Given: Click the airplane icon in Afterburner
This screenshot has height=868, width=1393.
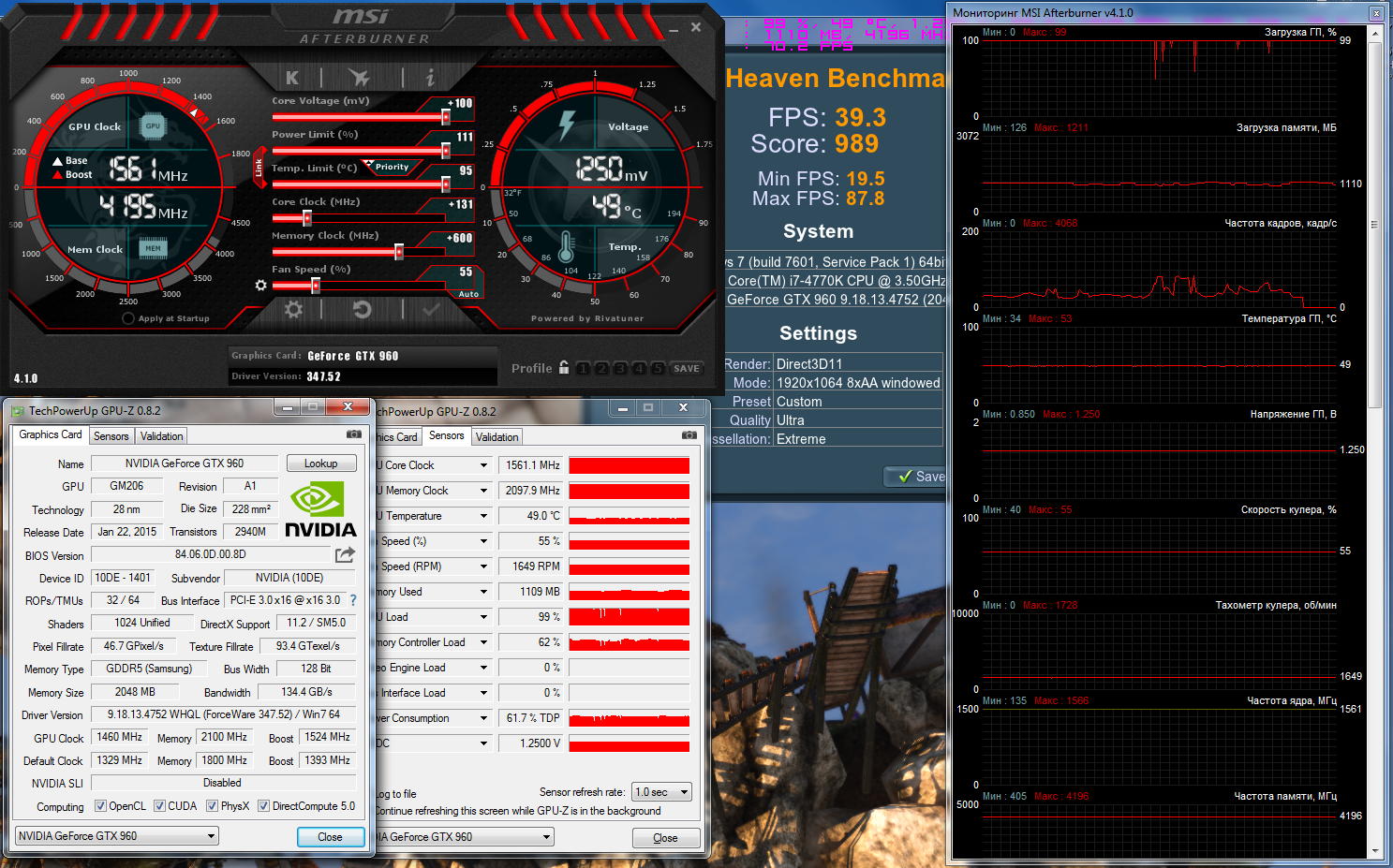Looking at the screenshot, I should pyautogui.click(x=359, y=78).
